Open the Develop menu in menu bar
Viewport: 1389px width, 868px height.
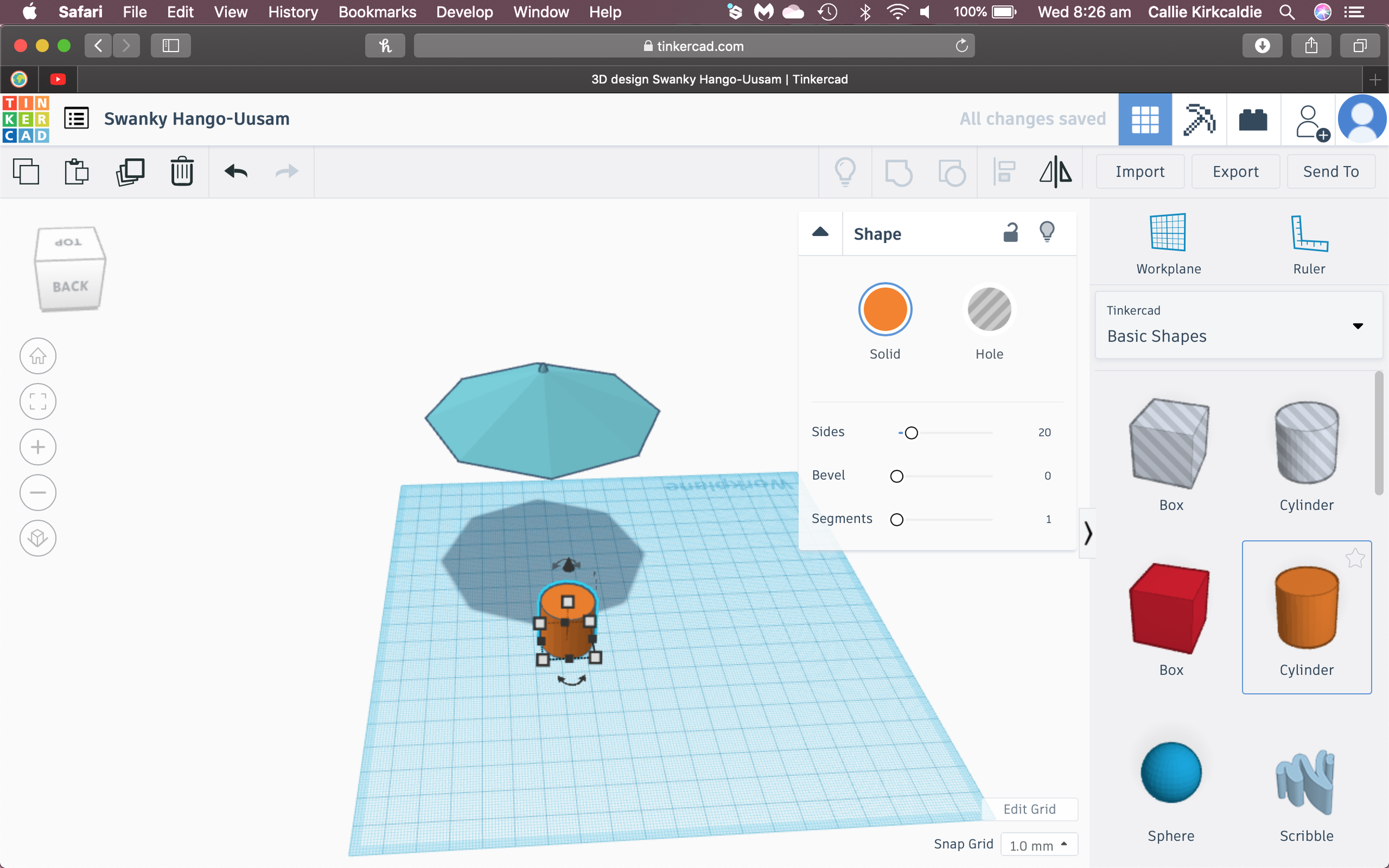pos(464,12)
